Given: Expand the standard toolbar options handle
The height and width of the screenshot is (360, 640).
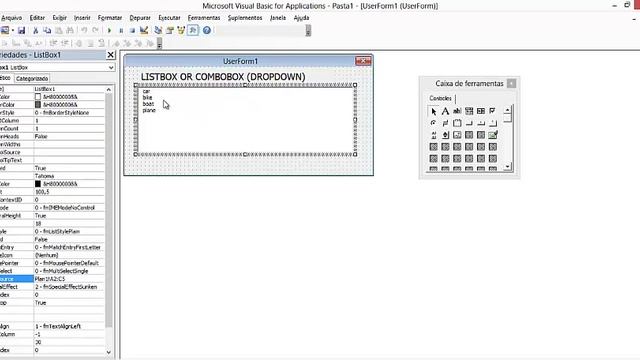Looking at the screenshot, I should coord(308,31).
